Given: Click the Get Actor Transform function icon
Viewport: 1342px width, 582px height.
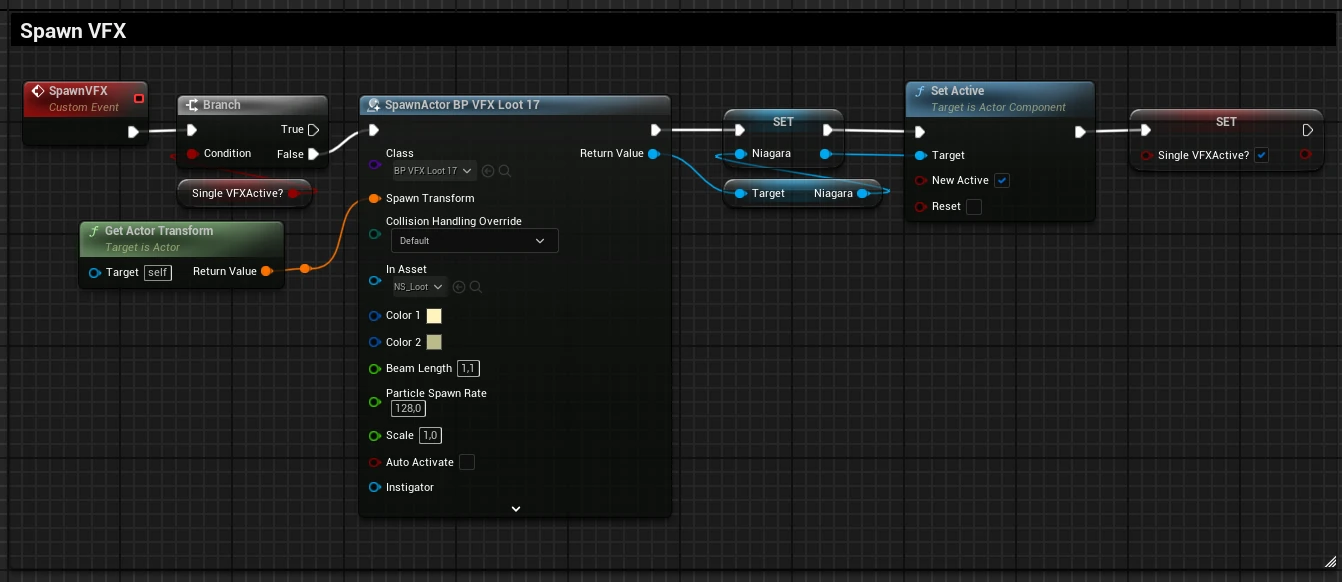Looking at the screenshot, I should tap(95, 231).
